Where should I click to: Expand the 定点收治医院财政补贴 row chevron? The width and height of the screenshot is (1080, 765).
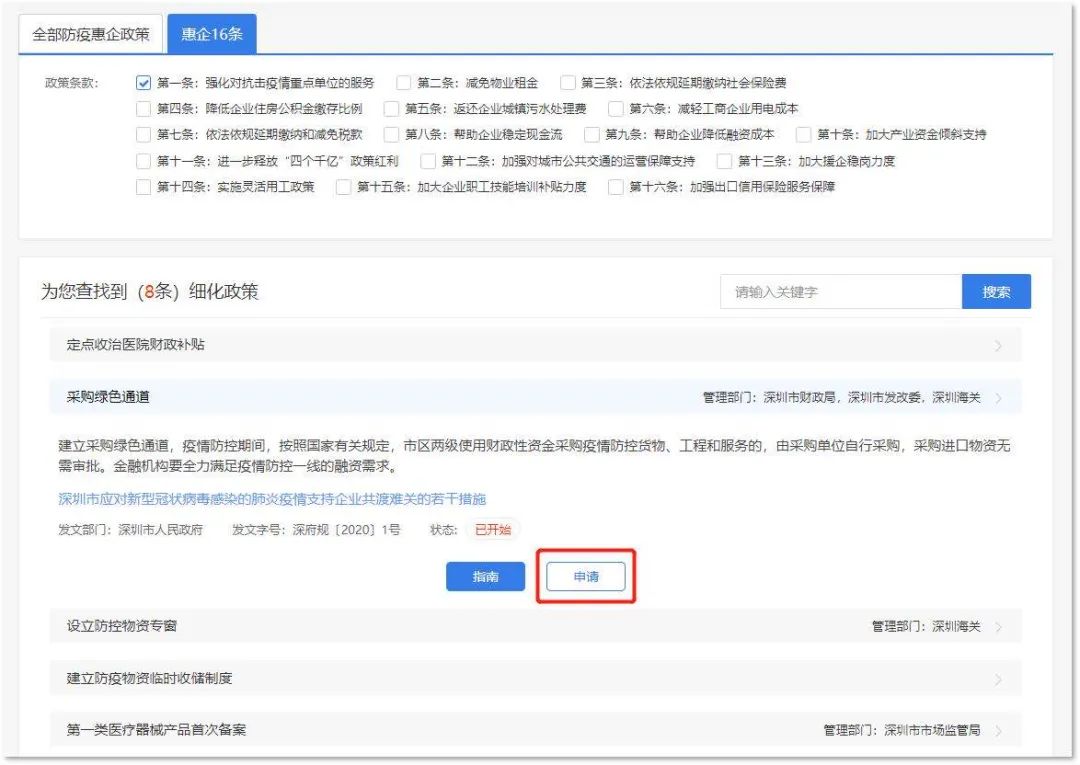[999, 346]
